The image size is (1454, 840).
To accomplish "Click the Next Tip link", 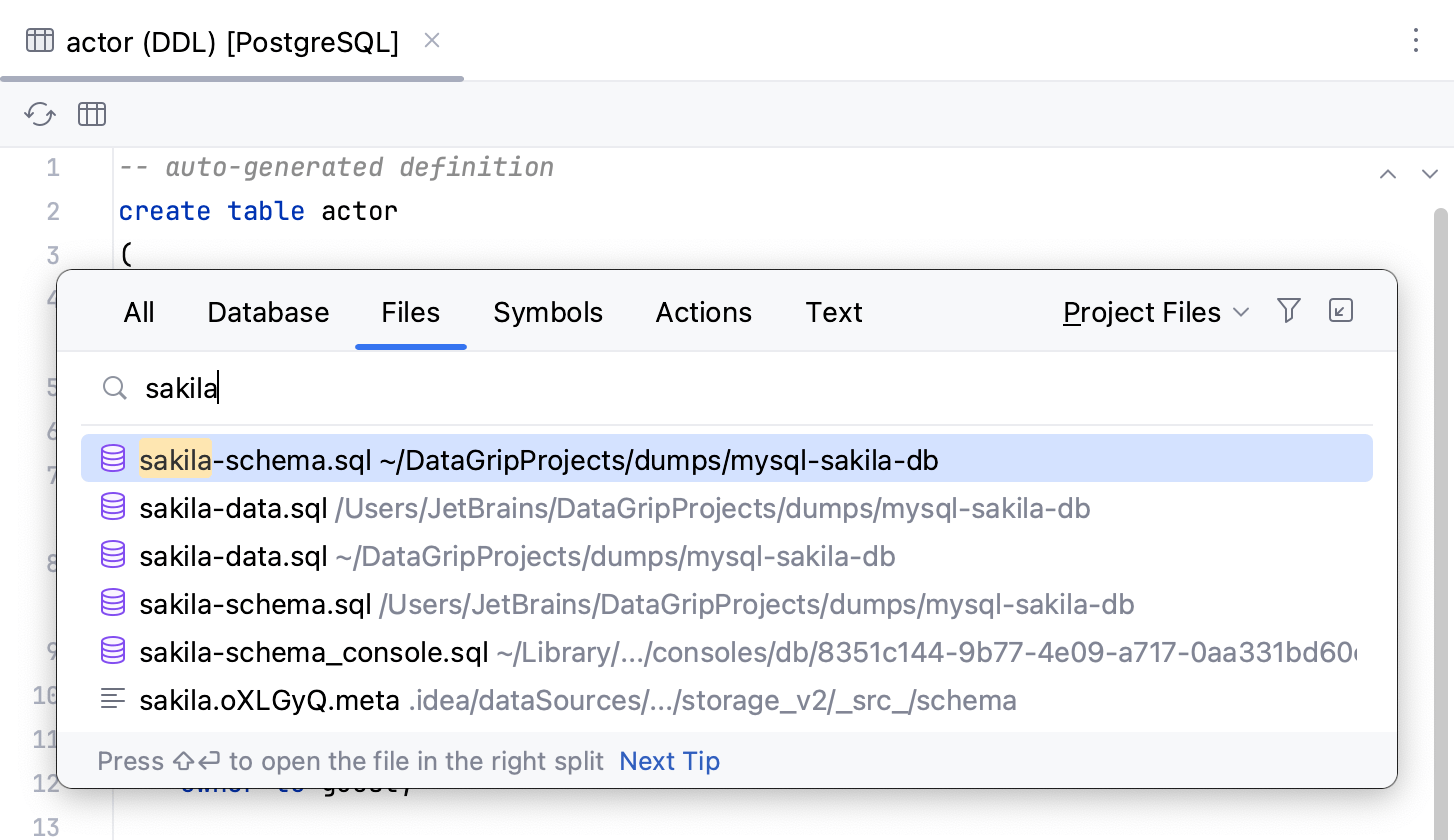I will click(x=669, y=761).
